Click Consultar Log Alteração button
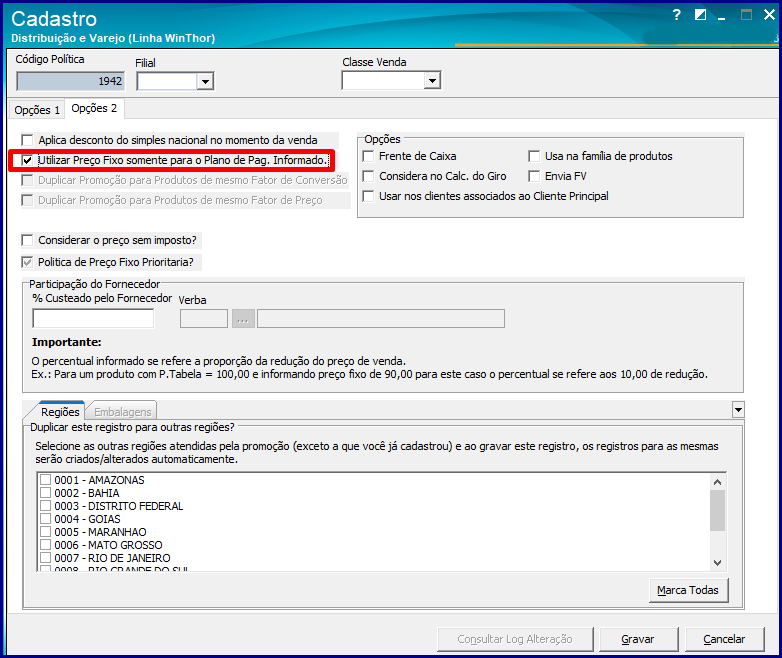The image size is (782, 658). tap(515, 639)
